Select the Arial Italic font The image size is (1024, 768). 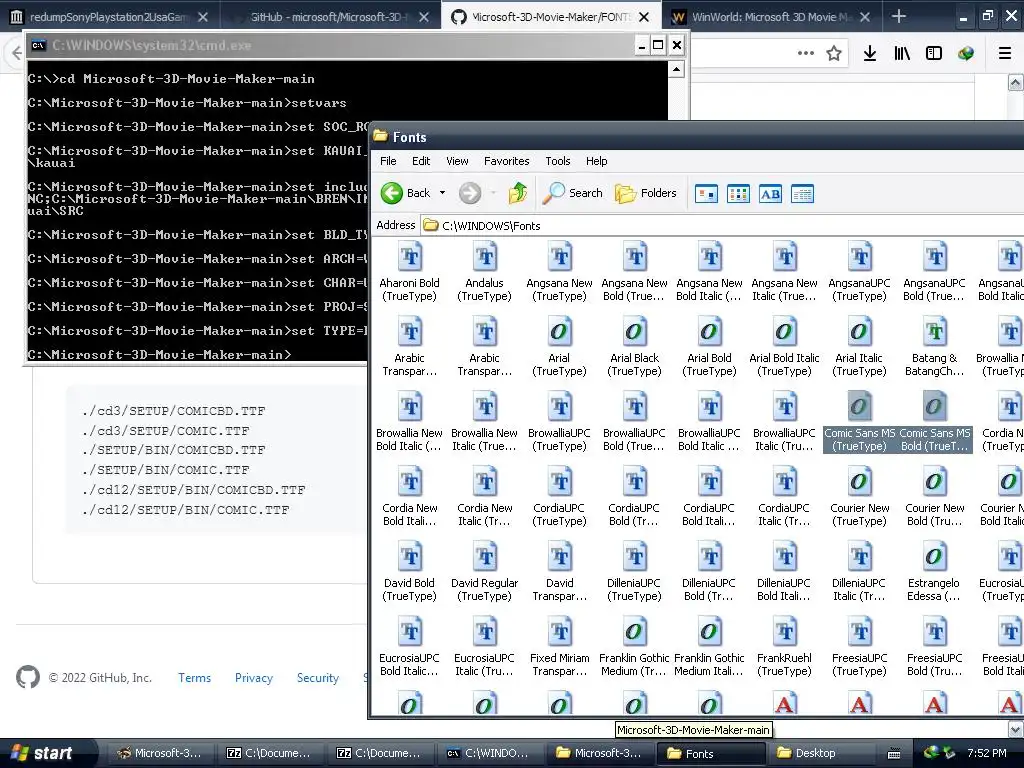[x=859, y=347]
